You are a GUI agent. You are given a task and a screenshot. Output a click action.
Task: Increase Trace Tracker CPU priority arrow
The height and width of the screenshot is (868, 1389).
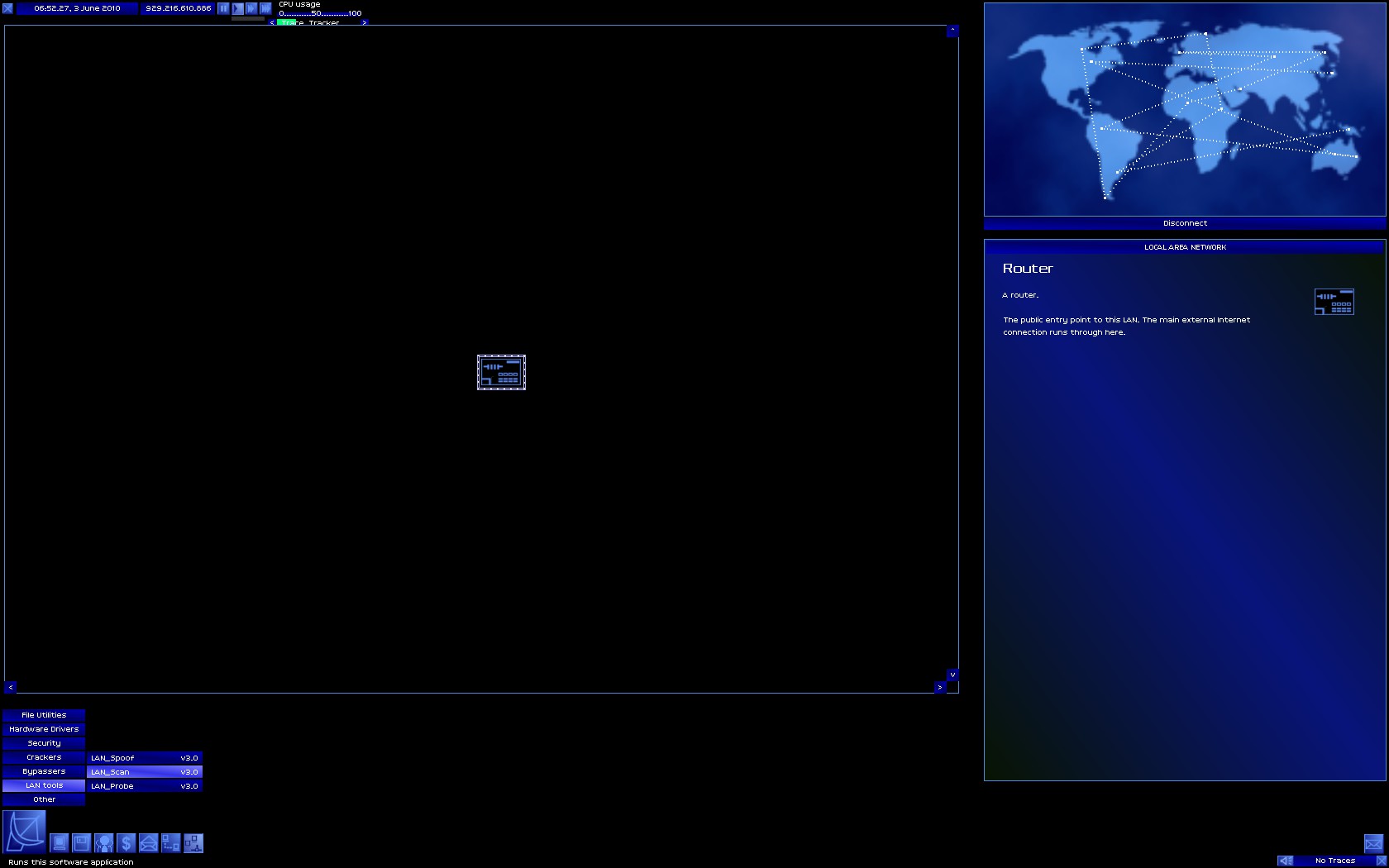[x=364, y=22]
